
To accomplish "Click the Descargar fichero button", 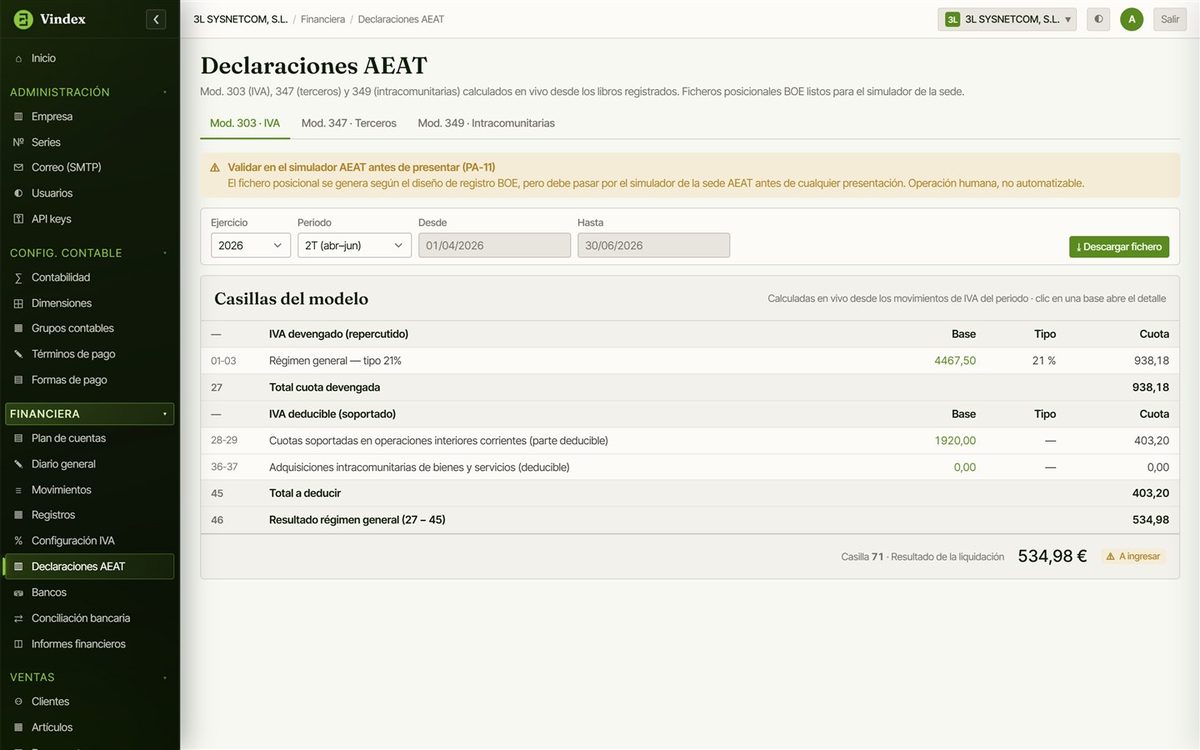I will (x=1119, y=247).
